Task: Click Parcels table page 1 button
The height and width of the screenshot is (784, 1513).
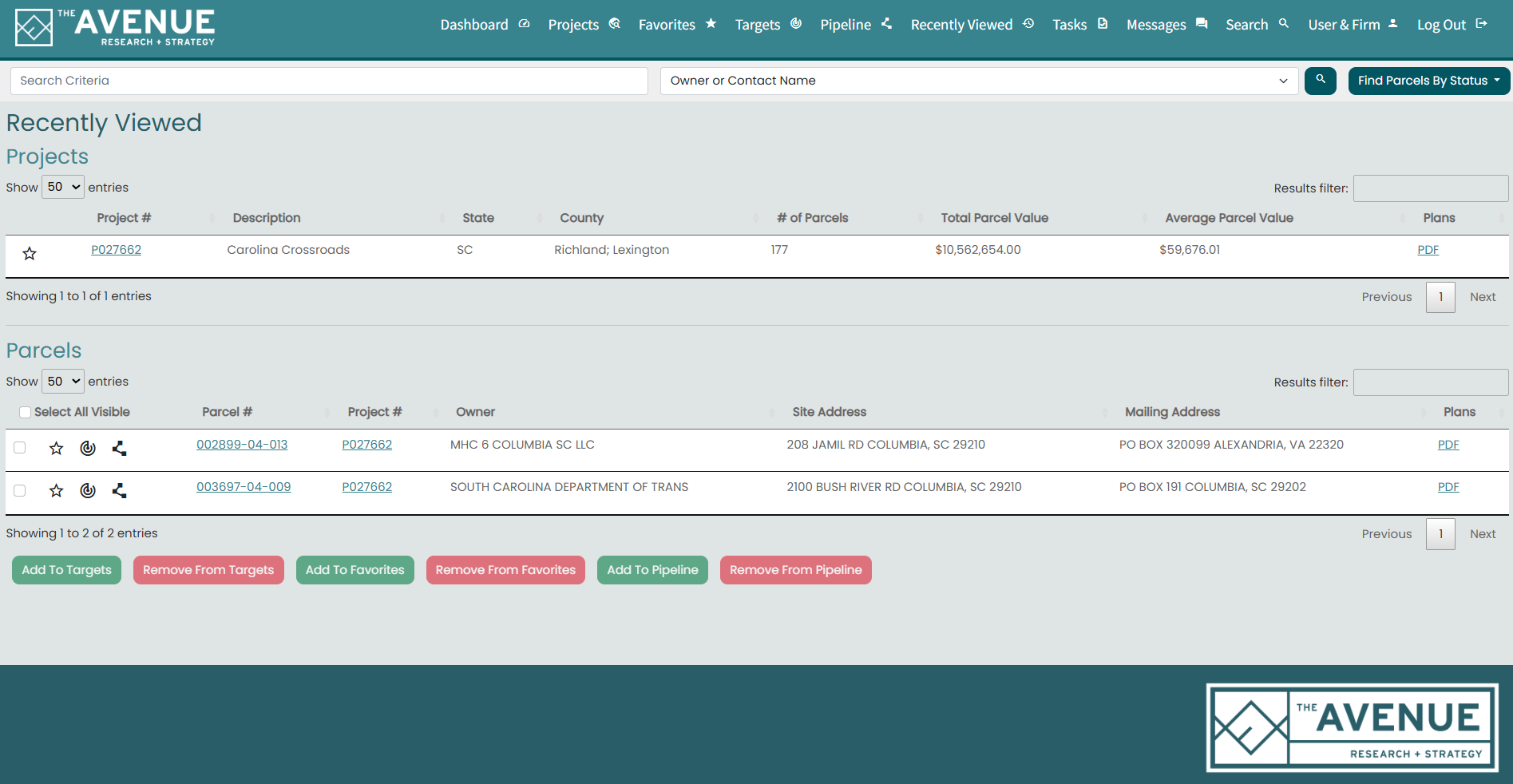Action: click(x=1440, y=534)
